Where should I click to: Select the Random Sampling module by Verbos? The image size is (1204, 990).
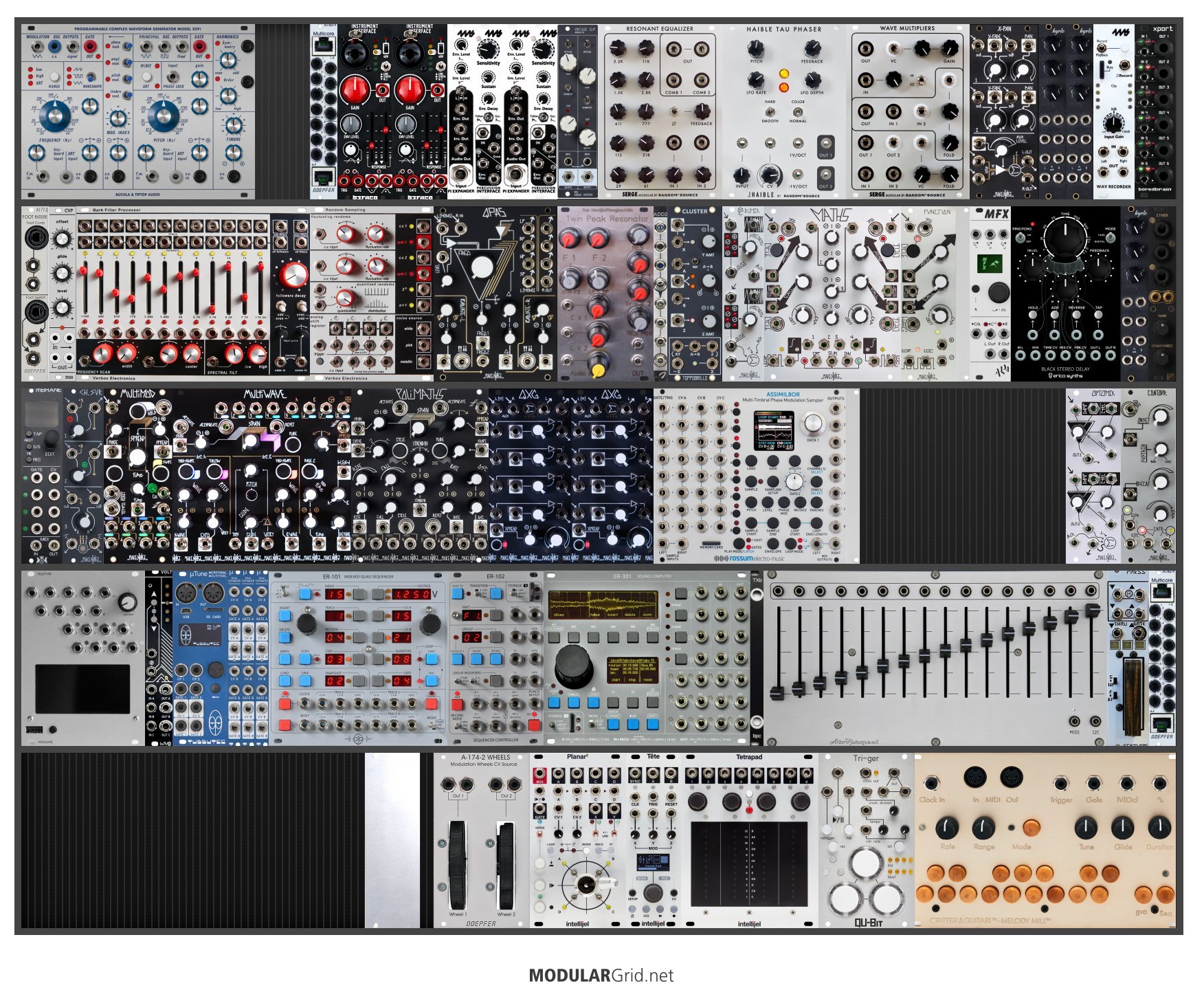[372, 294]
